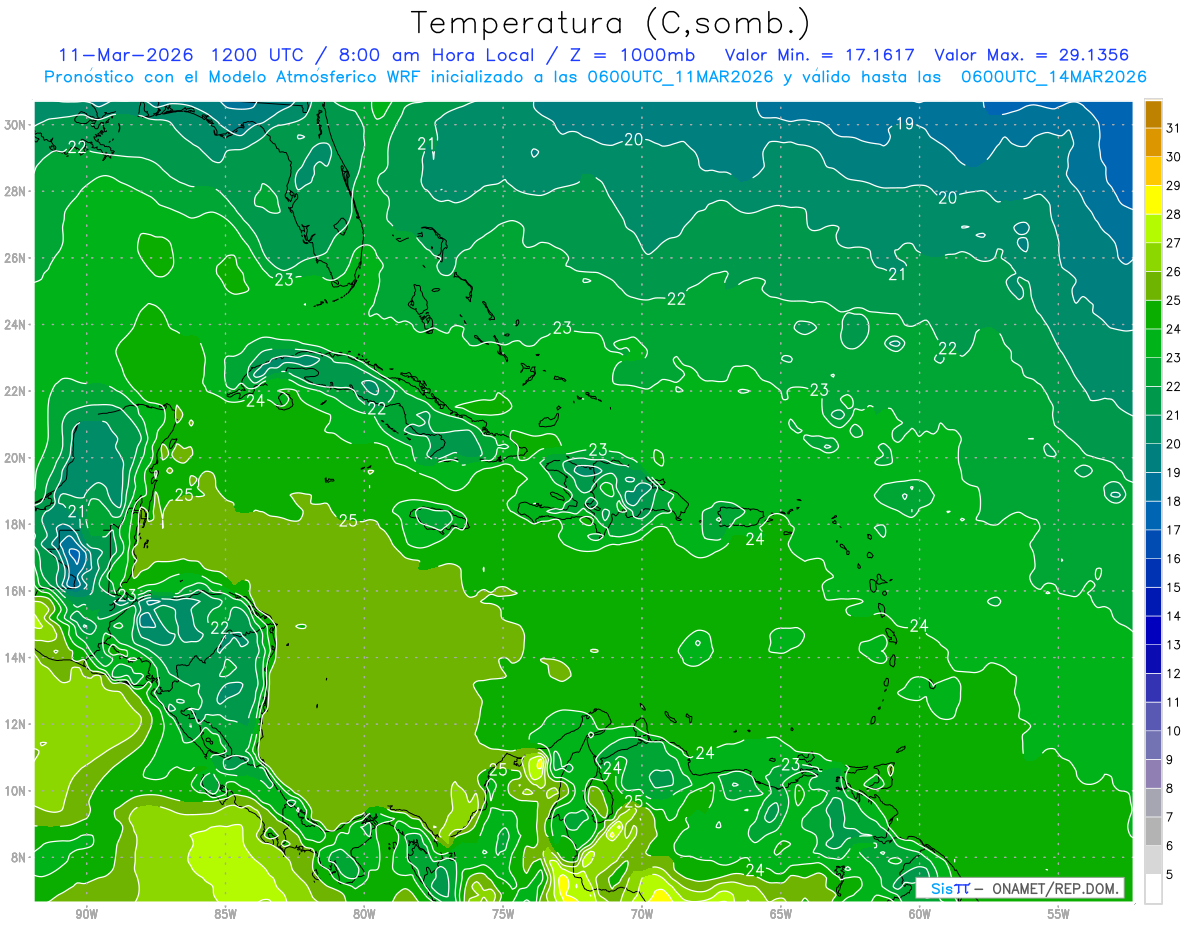Click the 'Valor Max. = 29.1356' value
The image size is (1200, 927).
point(1033,55)
